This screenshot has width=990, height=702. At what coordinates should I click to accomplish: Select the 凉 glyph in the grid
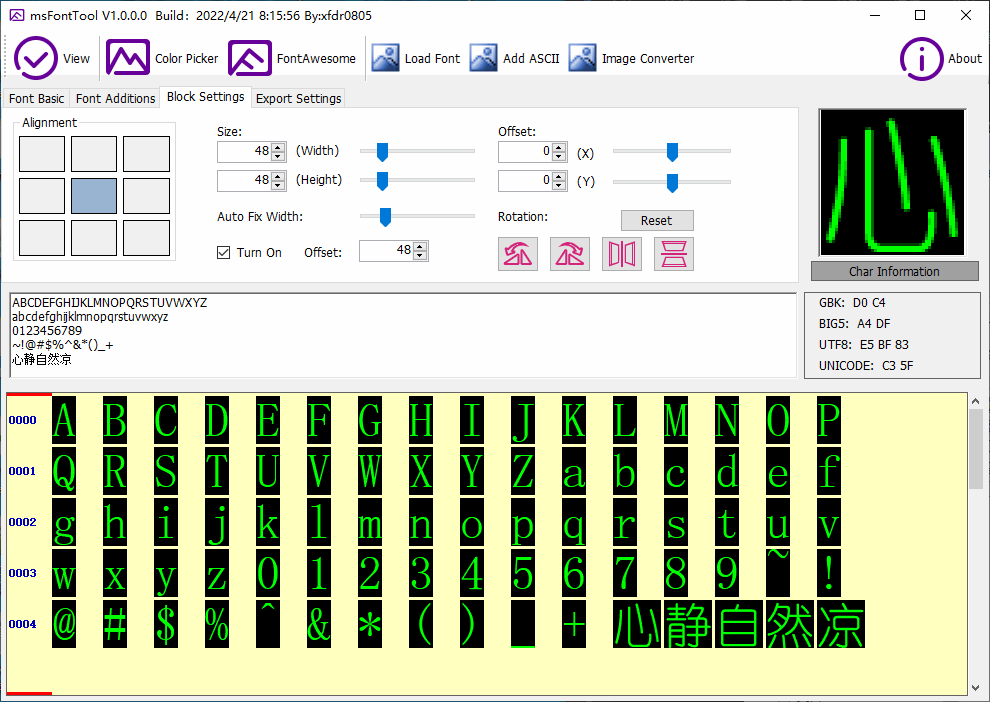point(840,624)
